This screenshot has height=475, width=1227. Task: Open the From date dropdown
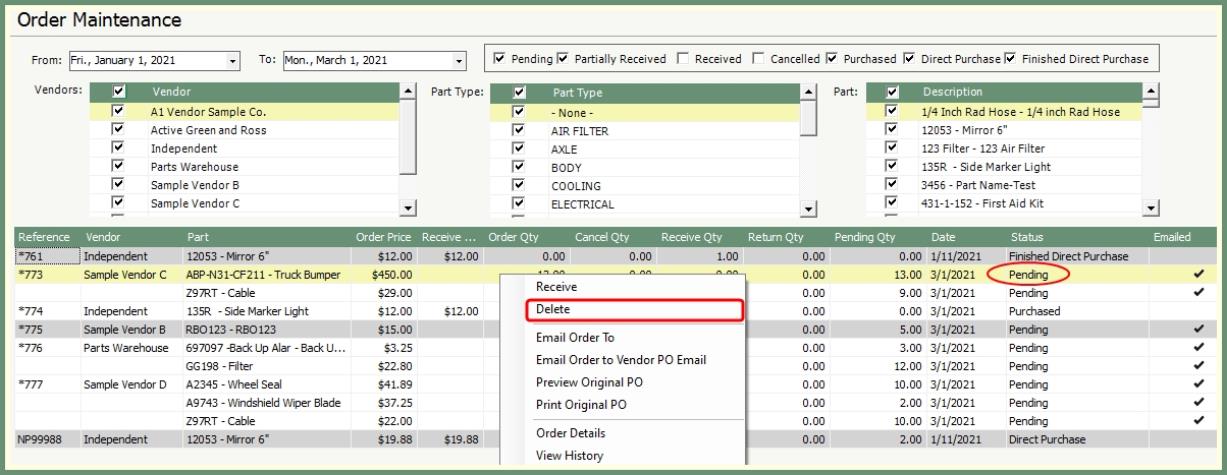coord(233,60)
